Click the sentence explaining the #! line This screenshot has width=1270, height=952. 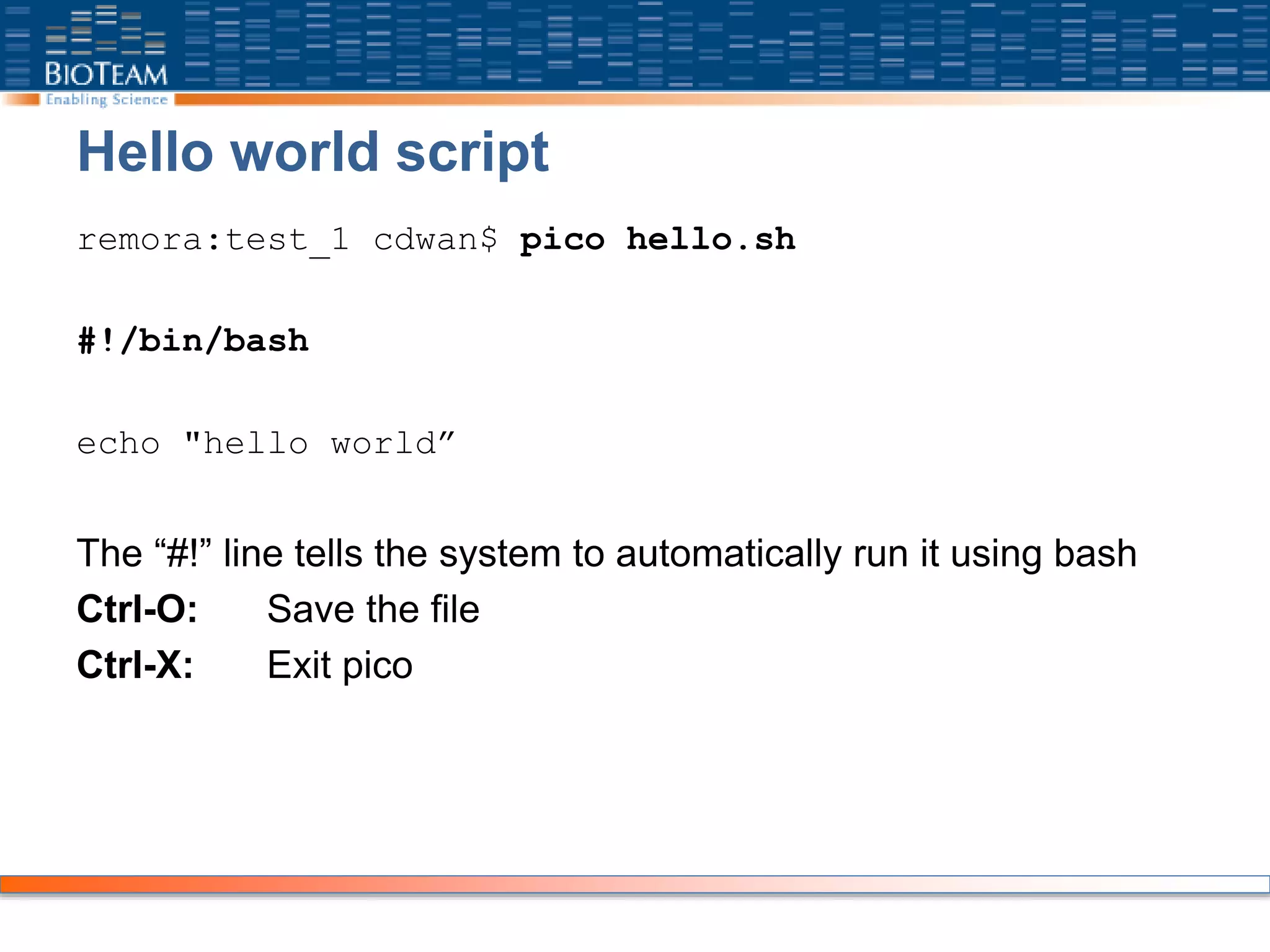(x=606, y=553)
